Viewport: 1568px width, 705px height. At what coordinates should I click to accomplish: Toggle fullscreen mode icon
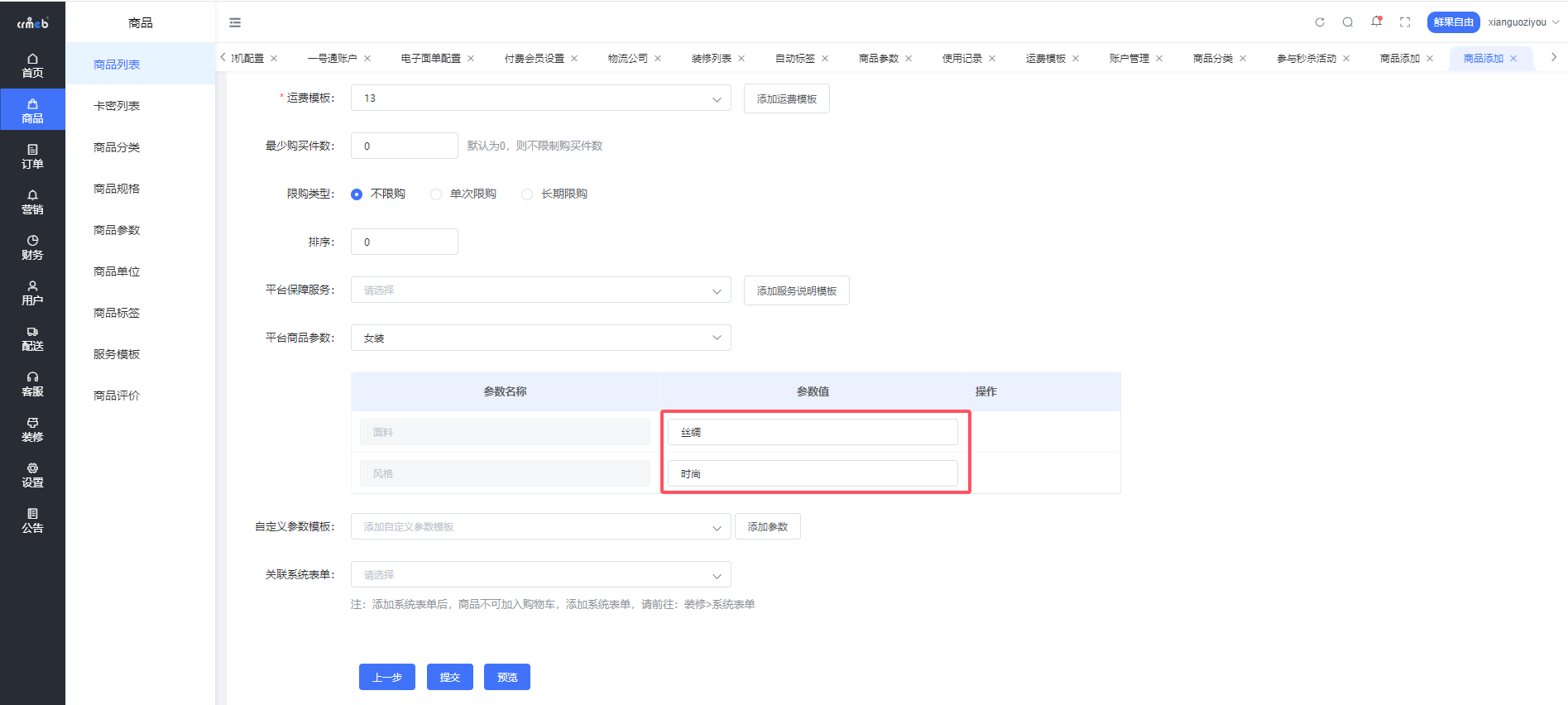point(1405,22)
